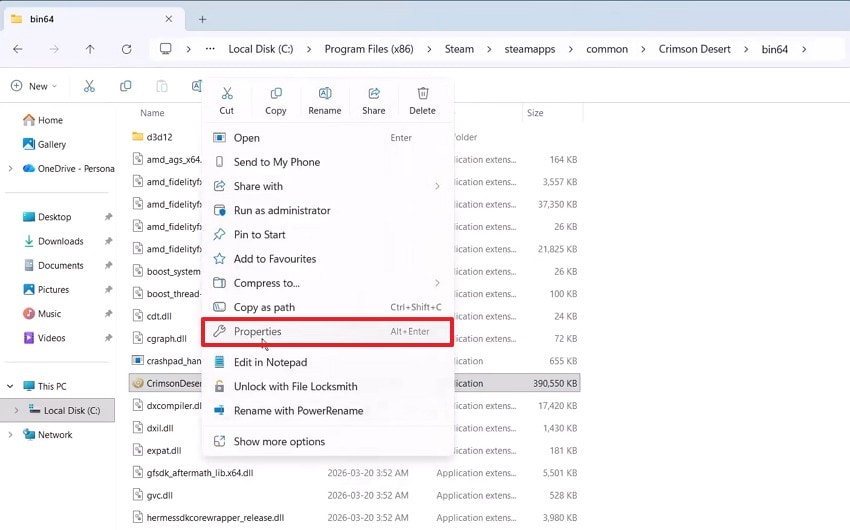The width and height of the screenshot is (850, 530).
Task: Click Local Disk (C:) breadcrumb
Action: click(x=261, y=49)
